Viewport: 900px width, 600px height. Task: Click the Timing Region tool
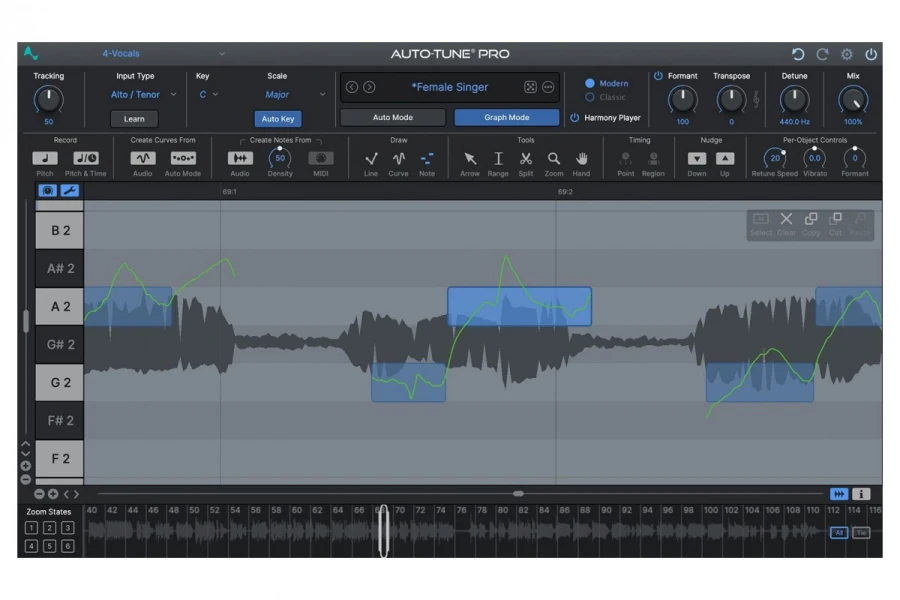[653, 158]
